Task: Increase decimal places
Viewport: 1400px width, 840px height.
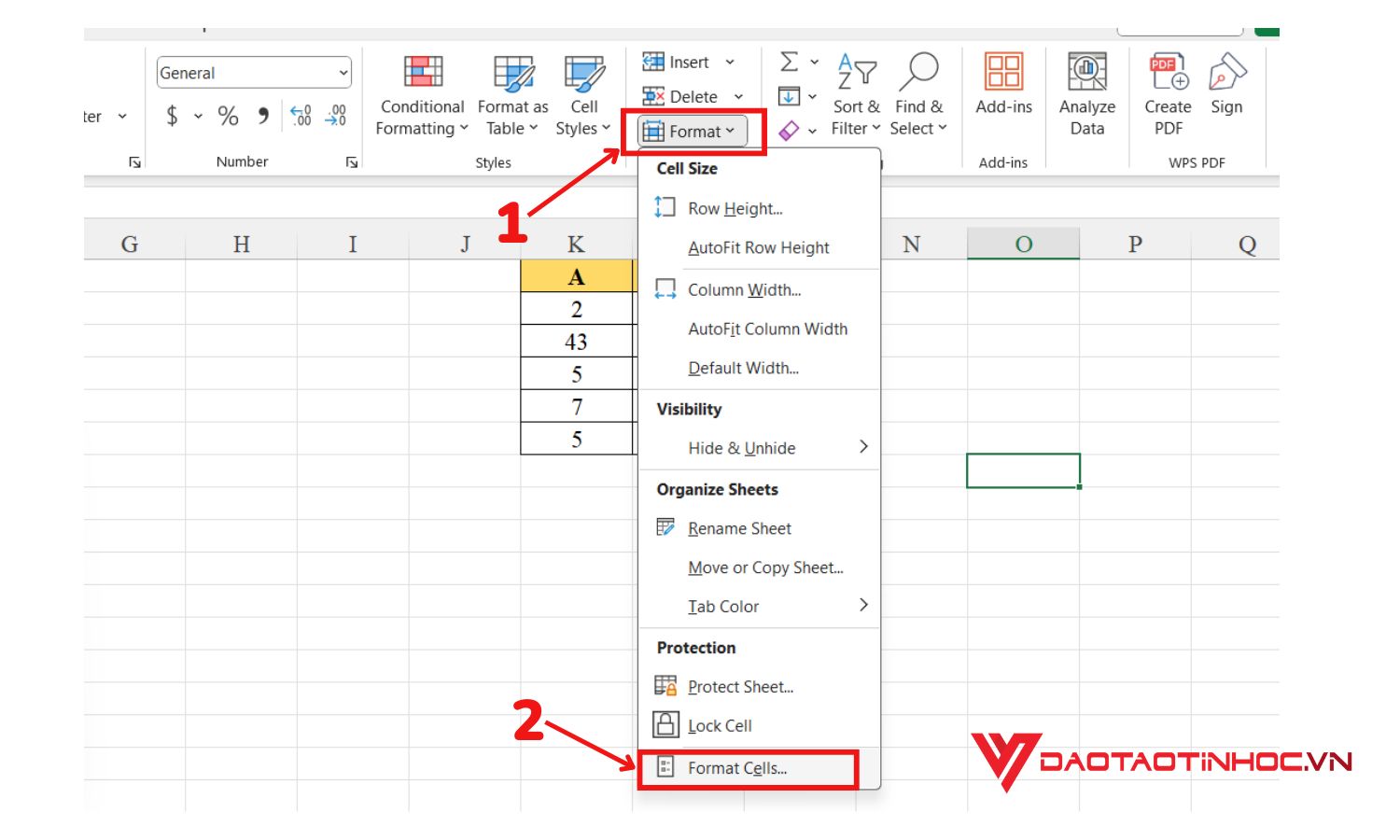Action: coord(301,115)
